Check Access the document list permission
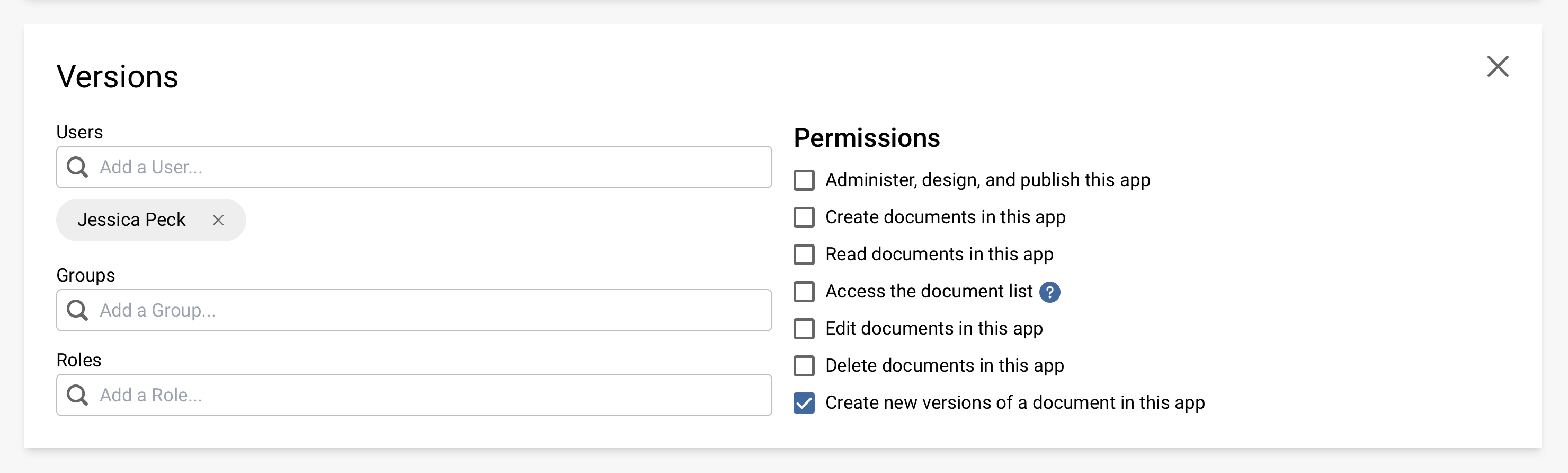Image resolution: width=1568 pixels, height=473 pixels. point(804,291)
